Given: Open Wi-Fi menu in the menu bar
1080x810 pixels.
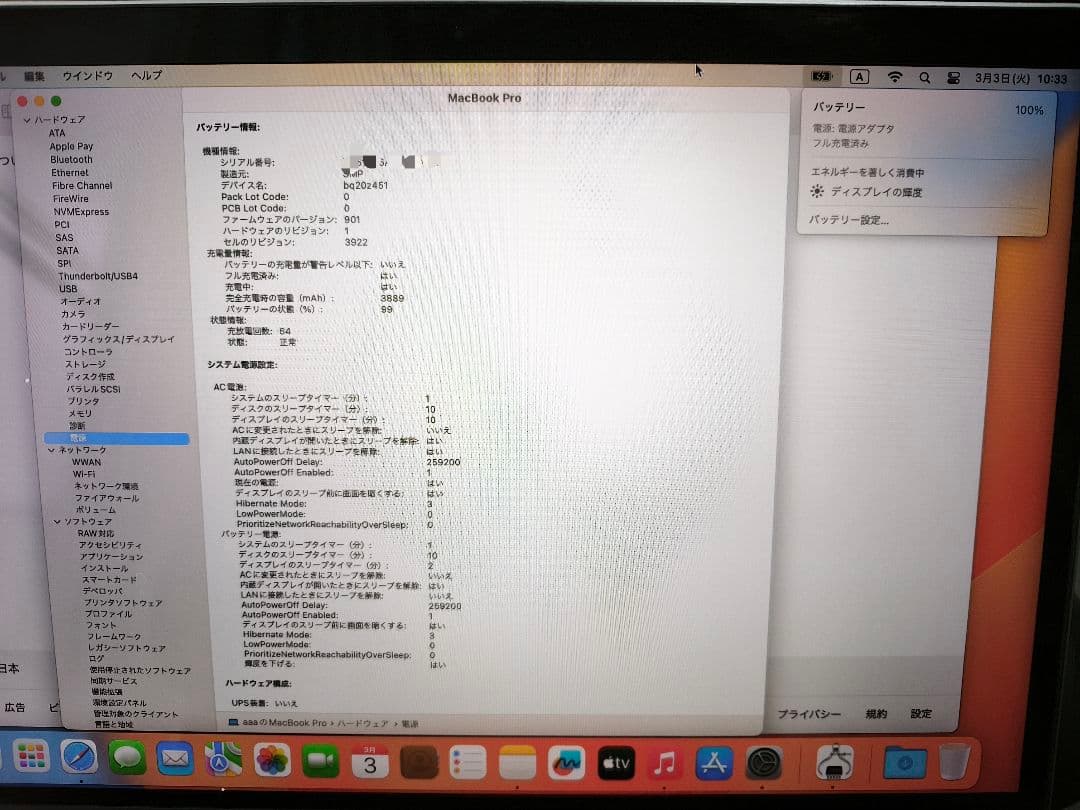Looking at the screenshot, I should pos(894,77).
